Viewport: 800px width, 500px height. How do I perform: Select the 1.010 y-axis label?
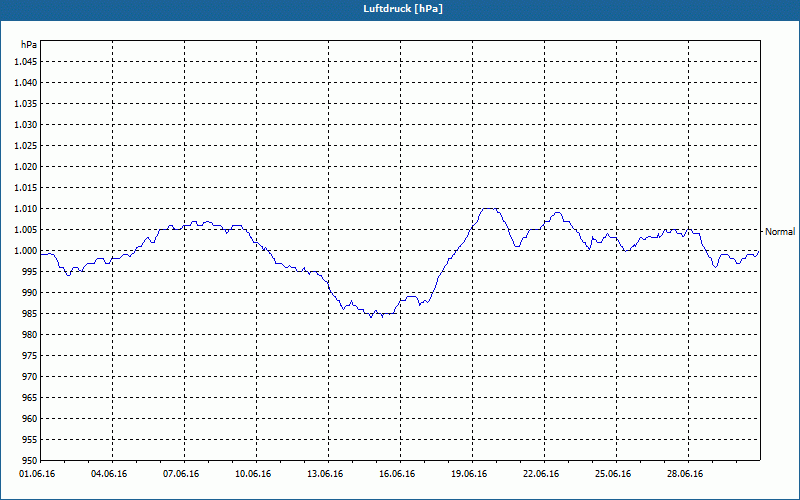(26, 209)
